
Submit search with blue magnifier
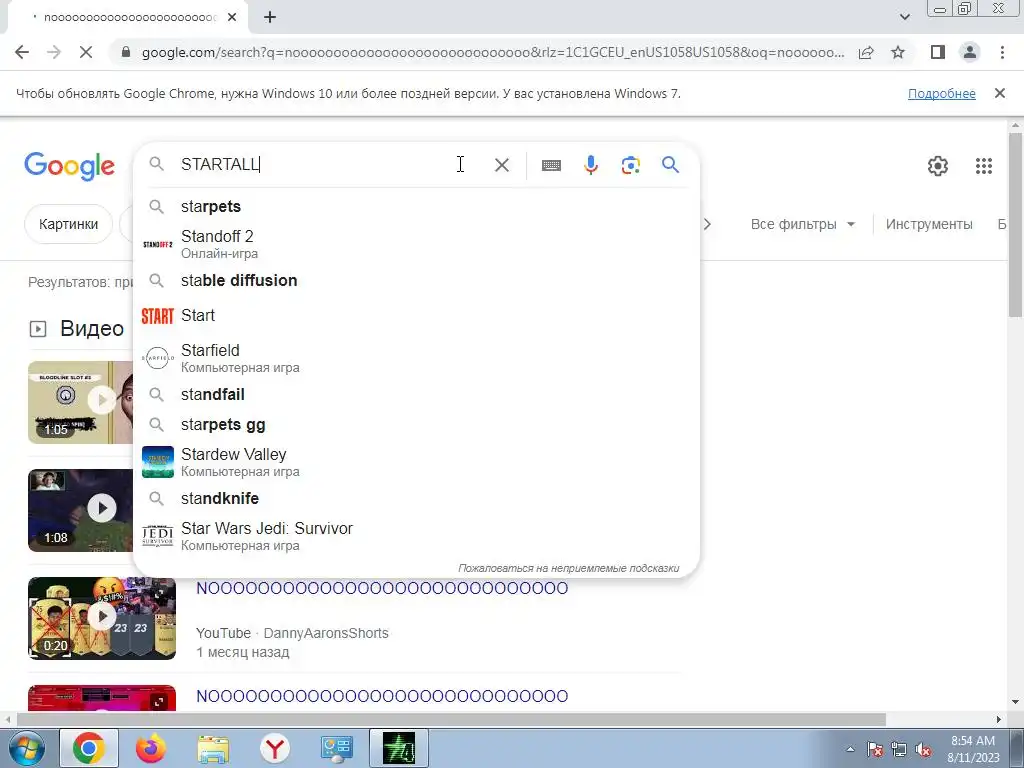pyautogui.click(x=670, y=165)
